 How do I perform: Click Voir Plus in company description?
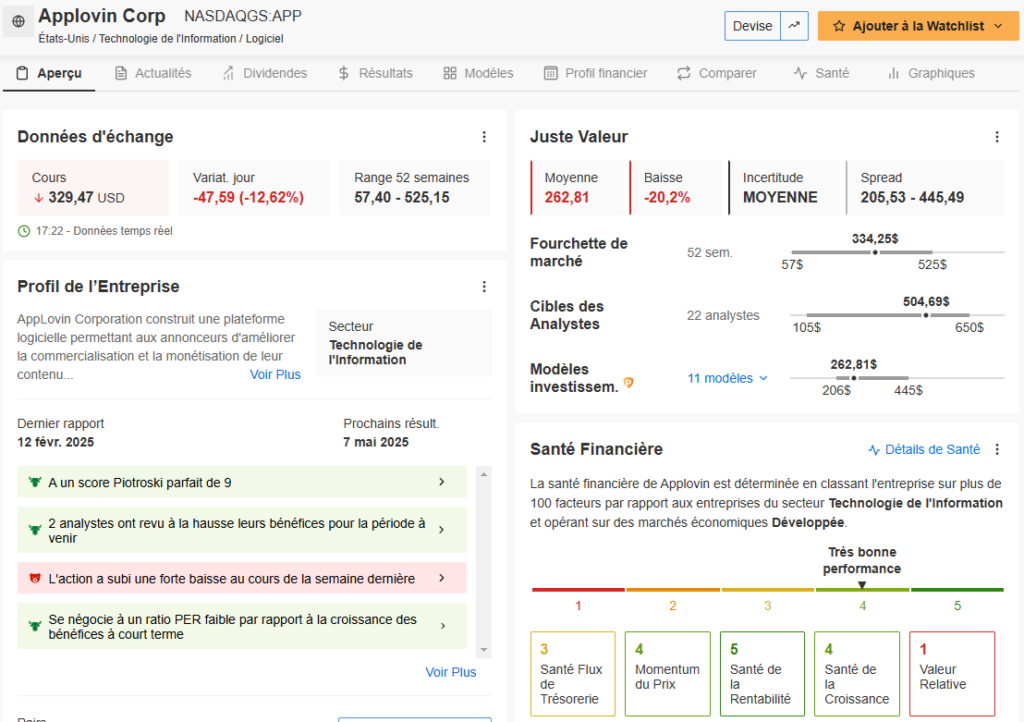tap(275, 375)
